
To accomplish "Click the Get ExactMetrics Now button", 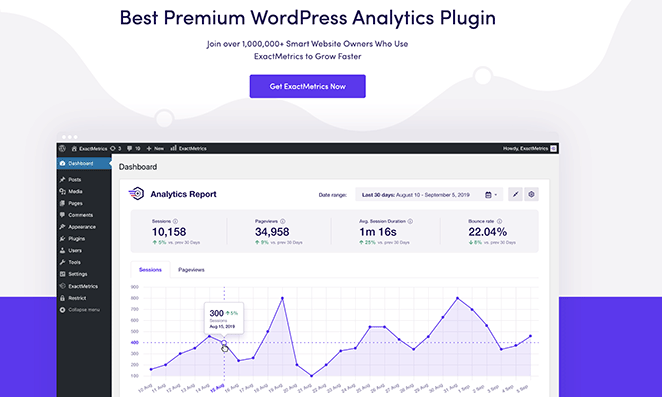I will [x=307, y=86].
